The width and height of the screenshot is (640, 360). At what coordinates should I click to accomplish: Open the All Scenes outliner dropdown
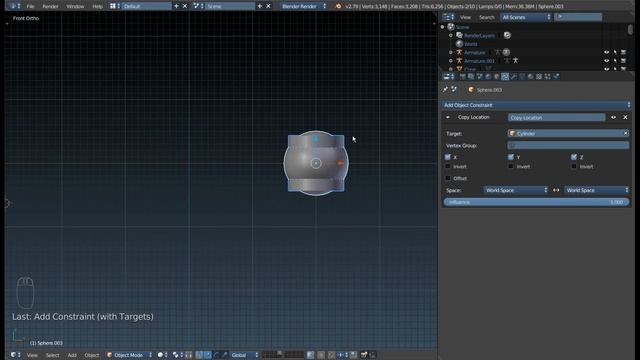coord(526,17)
